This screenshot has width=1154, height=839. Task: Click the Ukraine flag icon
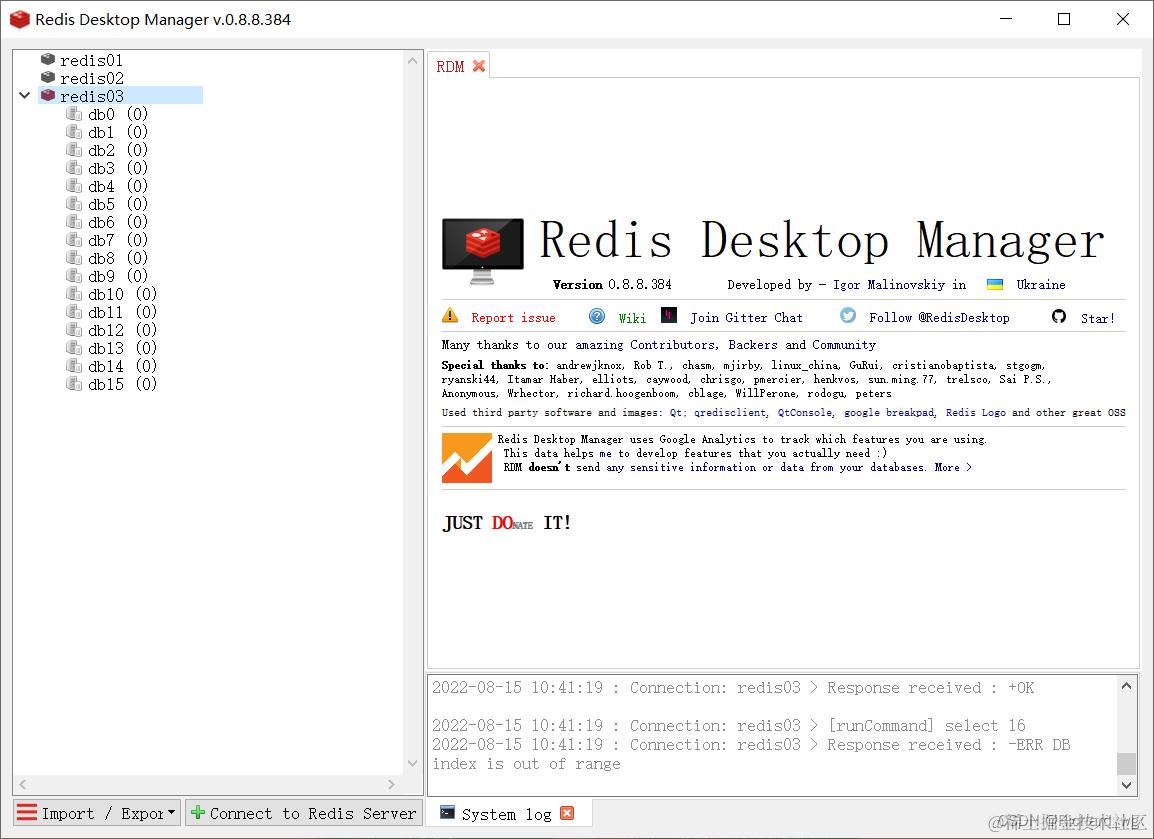(995, 285)
